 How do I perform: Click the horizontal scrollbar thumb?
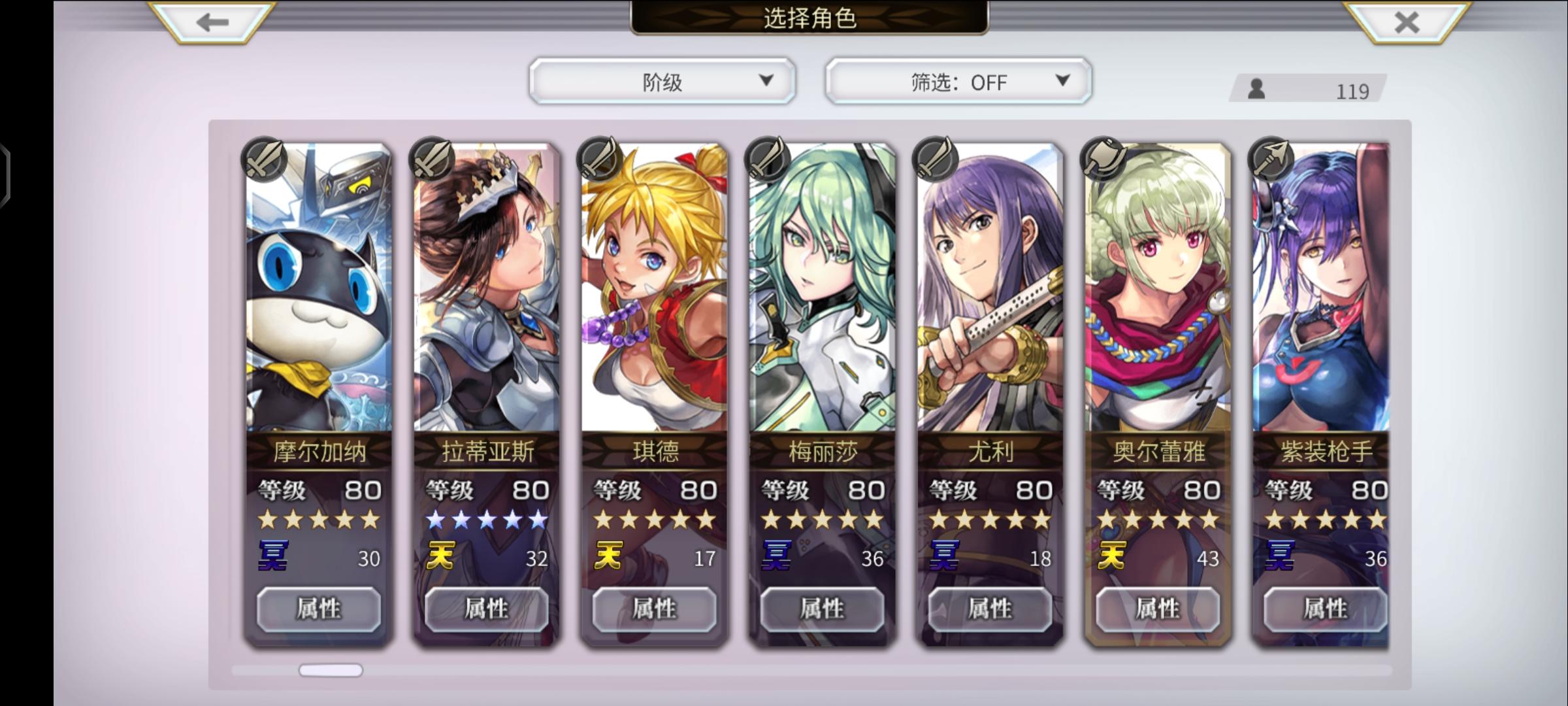tap(331, 670)
